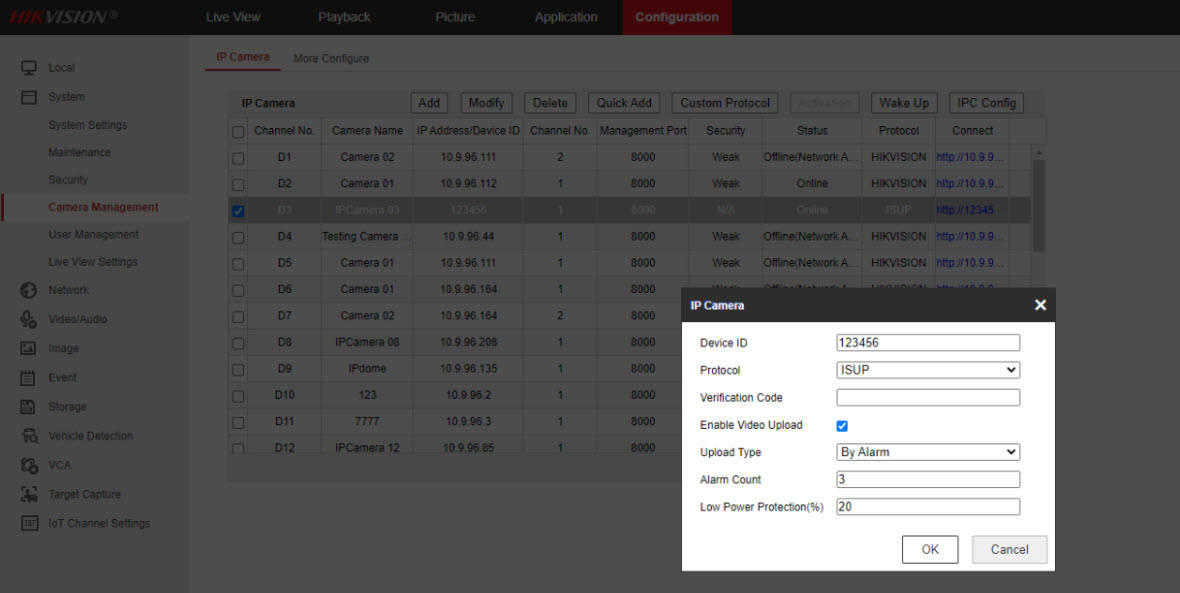Uncheck Enable Video Upload checkbox
Screen dimensions: 1180x593
tap(842, 426)
